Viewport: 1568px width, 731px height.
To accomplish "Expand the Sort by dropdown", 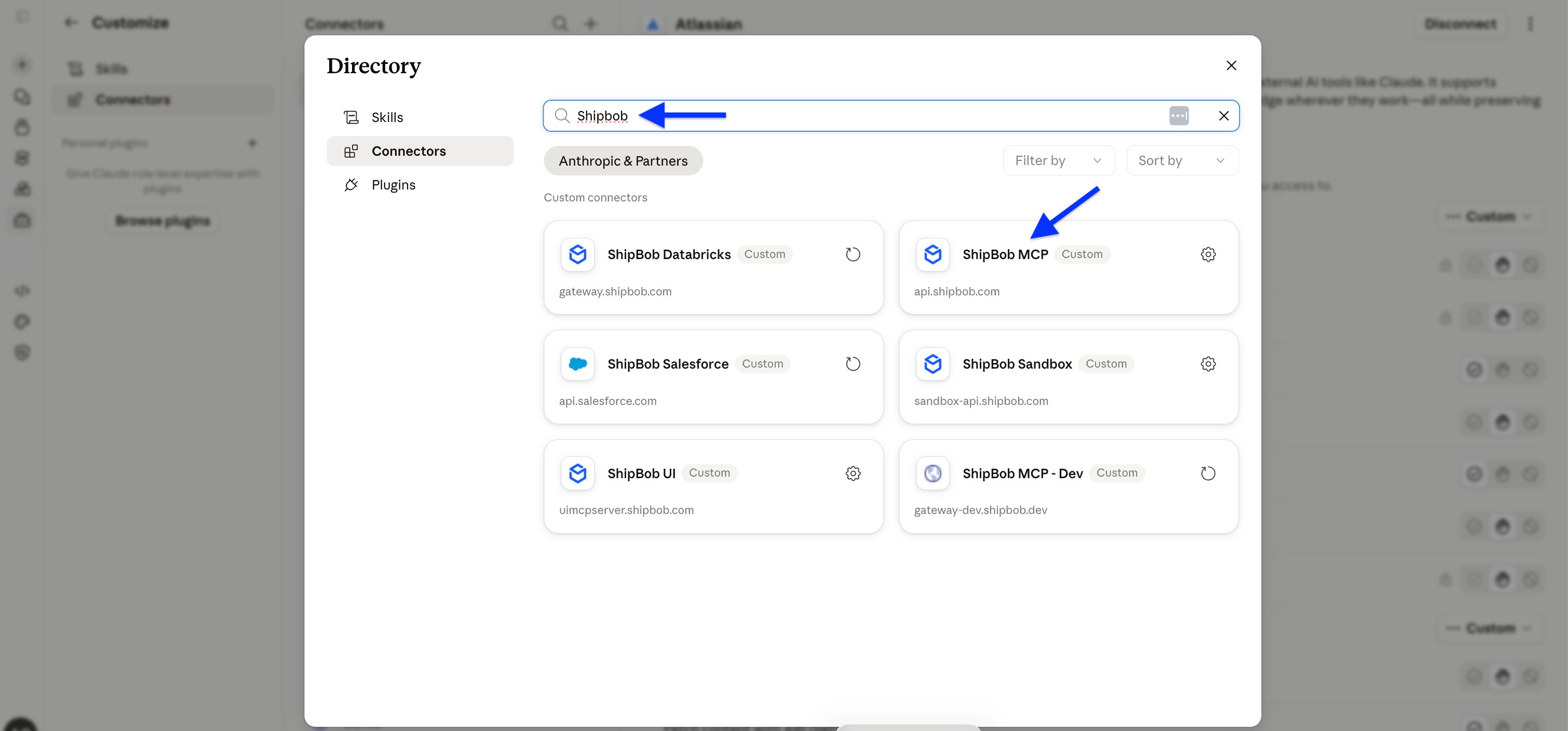I will pyautogui.click(x=1182, y=161).
